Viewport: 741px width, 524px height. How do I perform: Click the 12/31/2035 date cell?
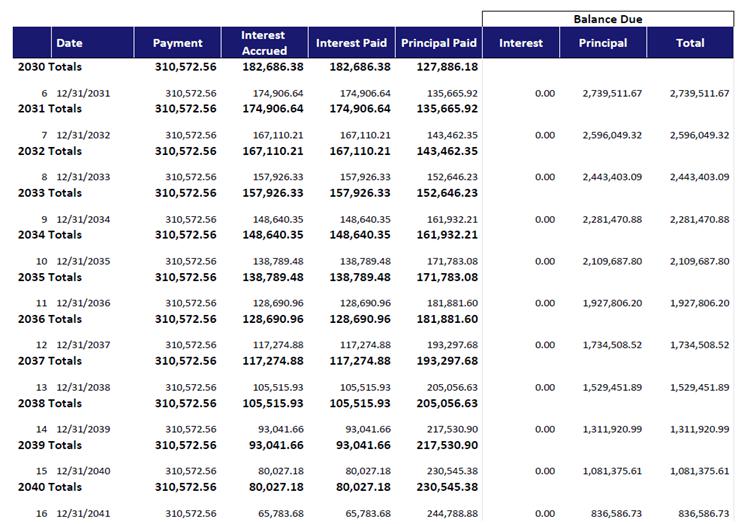pos(83,261)
